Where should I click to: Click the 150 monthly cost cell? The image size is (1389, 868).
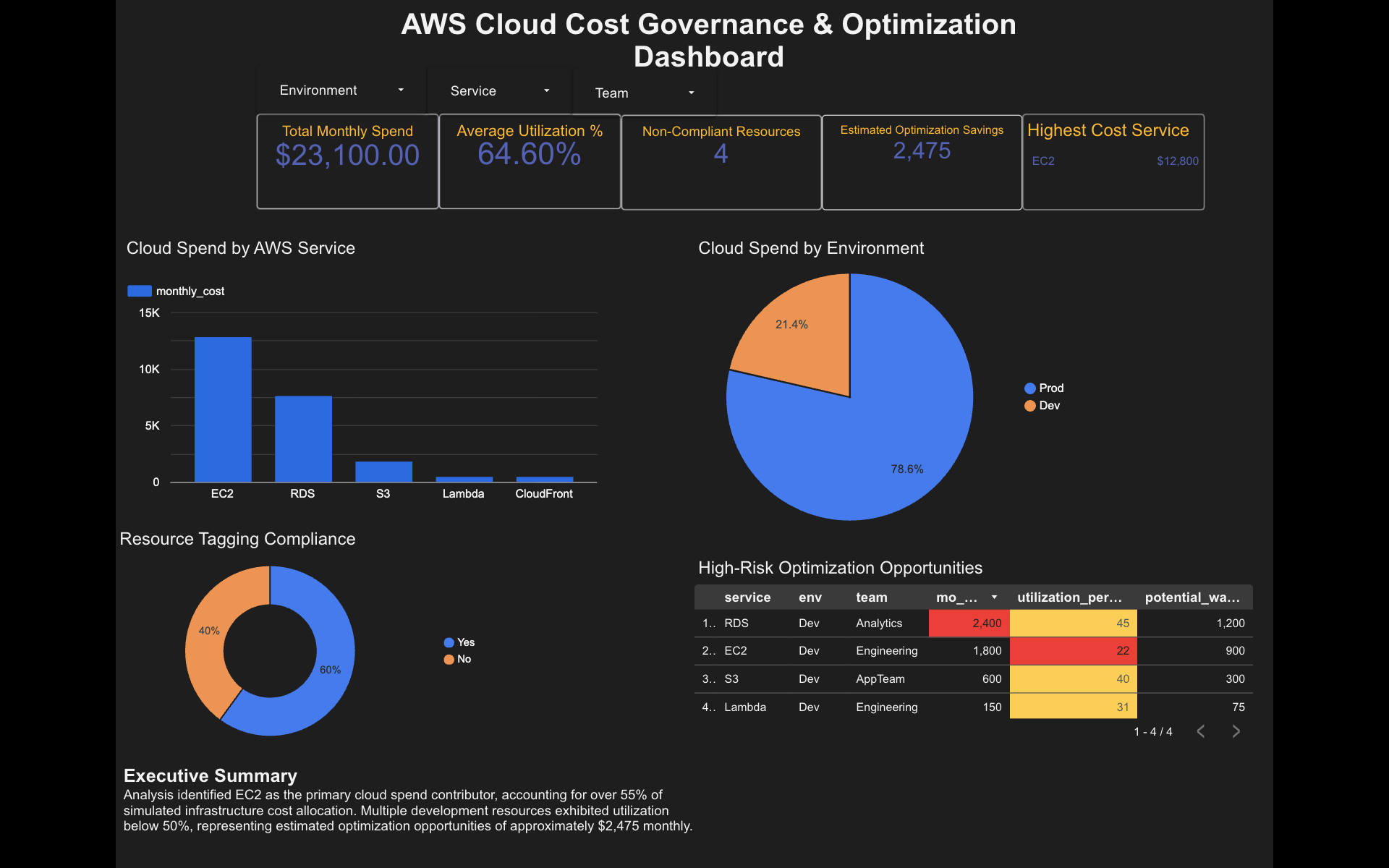tap(969, 707)
